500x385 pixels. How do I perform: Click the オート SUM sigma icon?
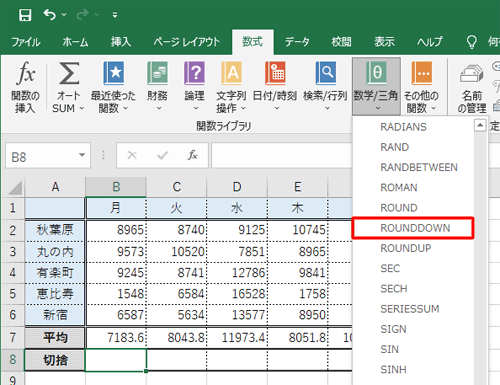69,73
